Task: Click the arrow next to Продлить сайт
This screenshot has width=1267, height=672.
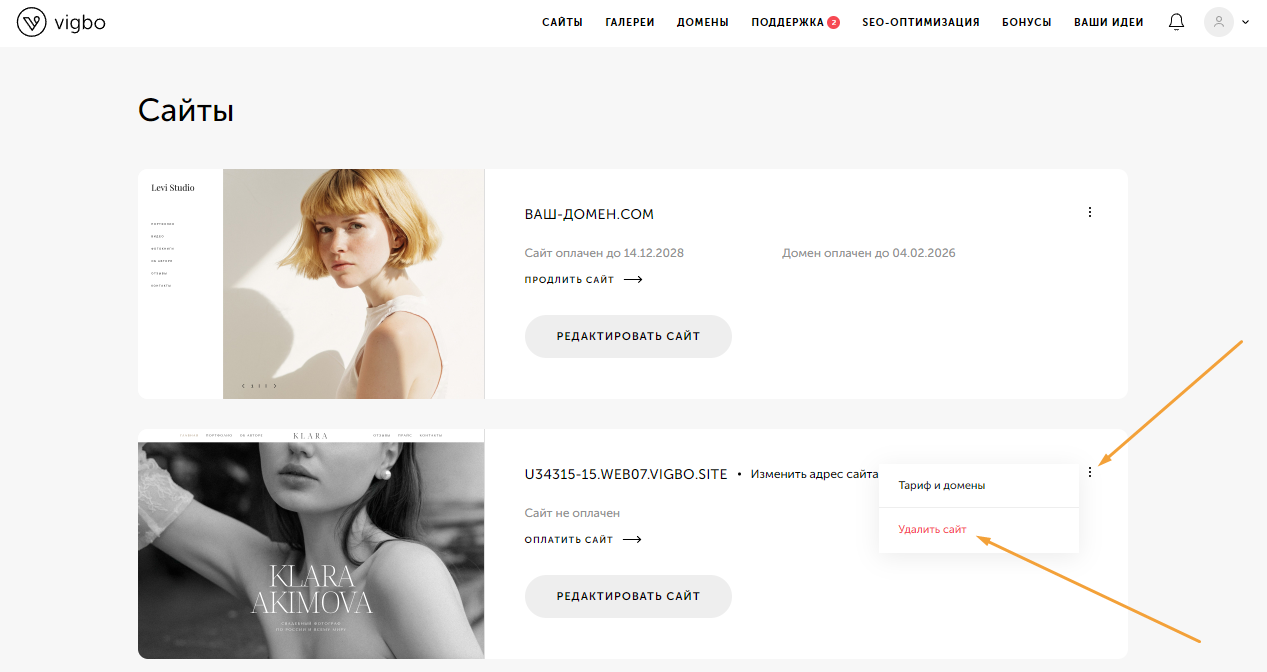Action: point(632,280)
